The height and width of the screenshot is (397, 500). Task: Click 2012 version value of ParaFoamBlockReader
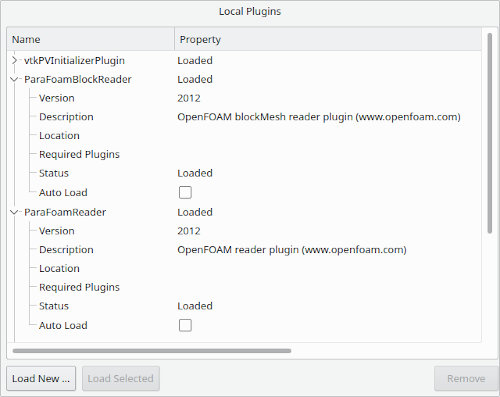(189, 98)
